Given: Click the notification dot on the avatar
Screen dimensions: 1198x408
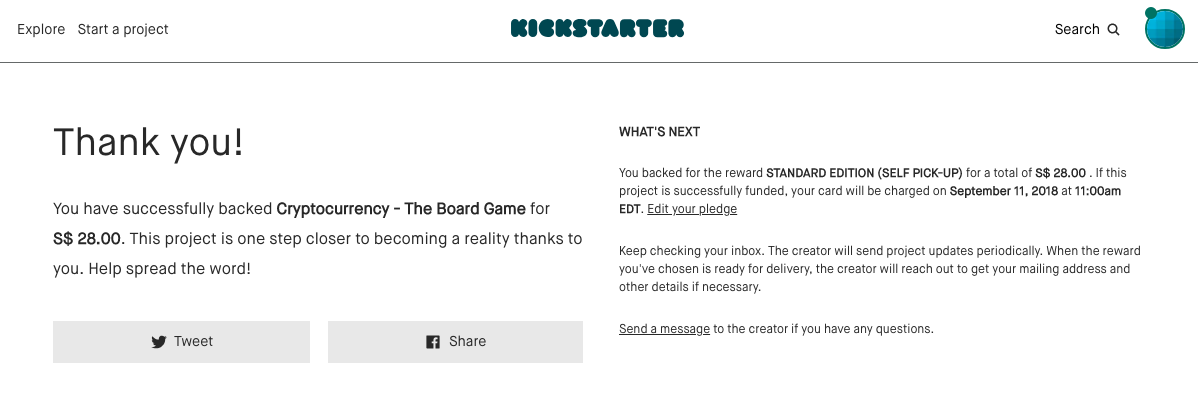Looking at the screenshot, I should [x=1150, y=13].
